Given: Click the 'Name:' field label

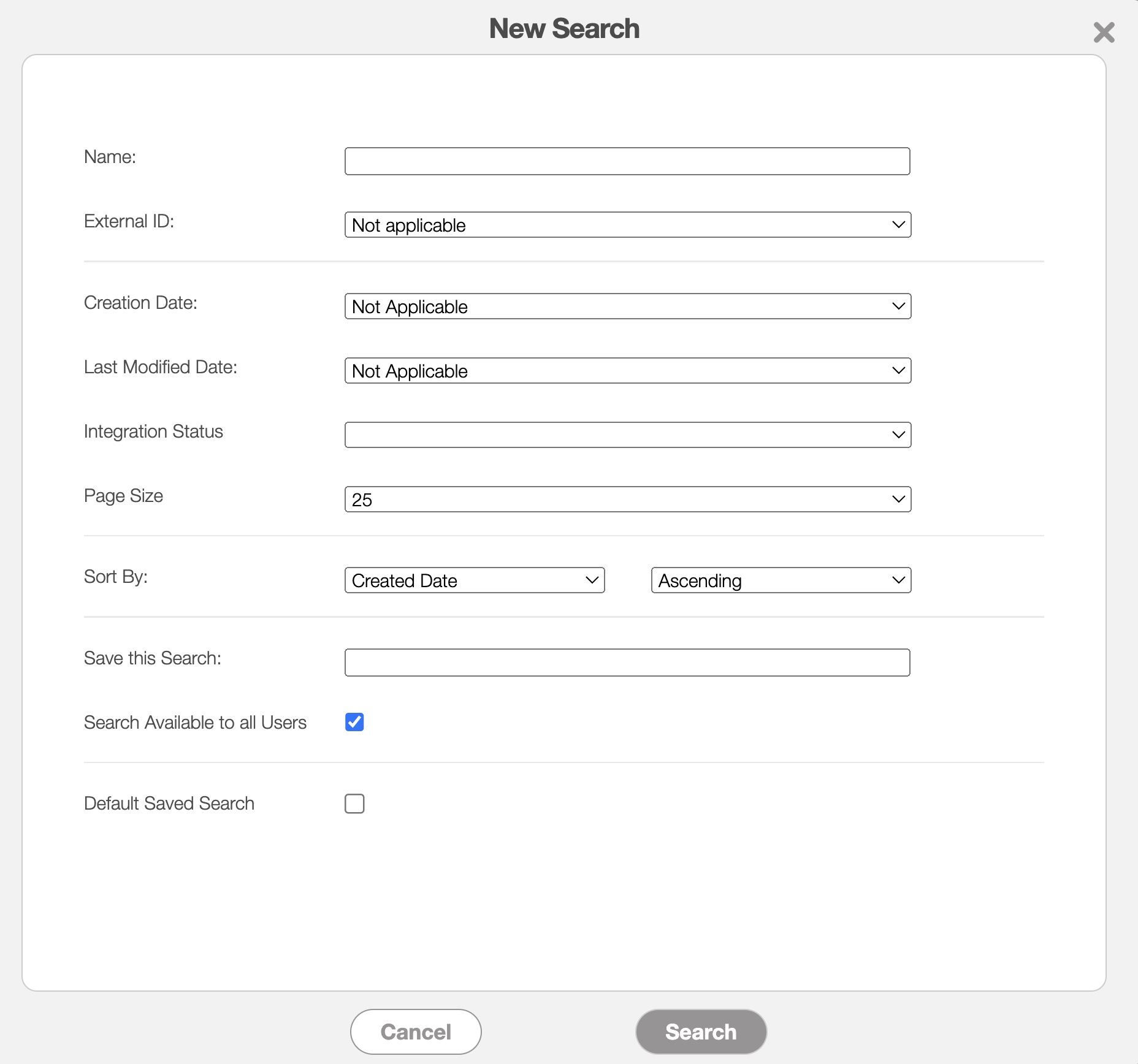Looking at the screenshot, I should click(110, 157).
